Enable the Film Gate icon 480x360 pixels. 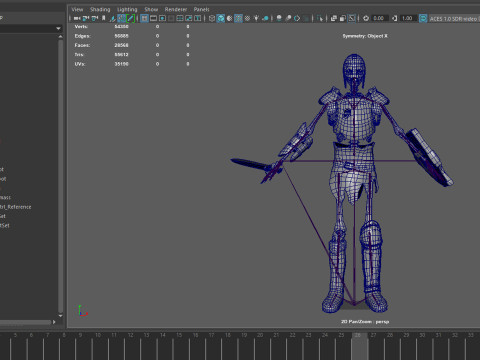click(153, 18)
